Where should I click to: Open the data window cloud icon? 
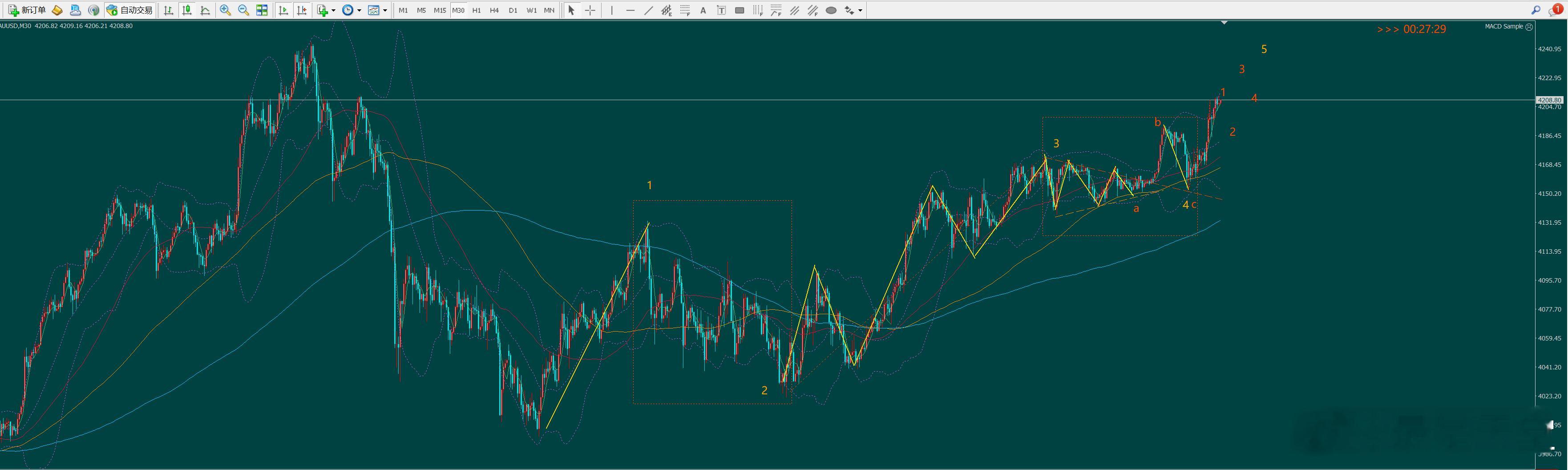point(76,10)
